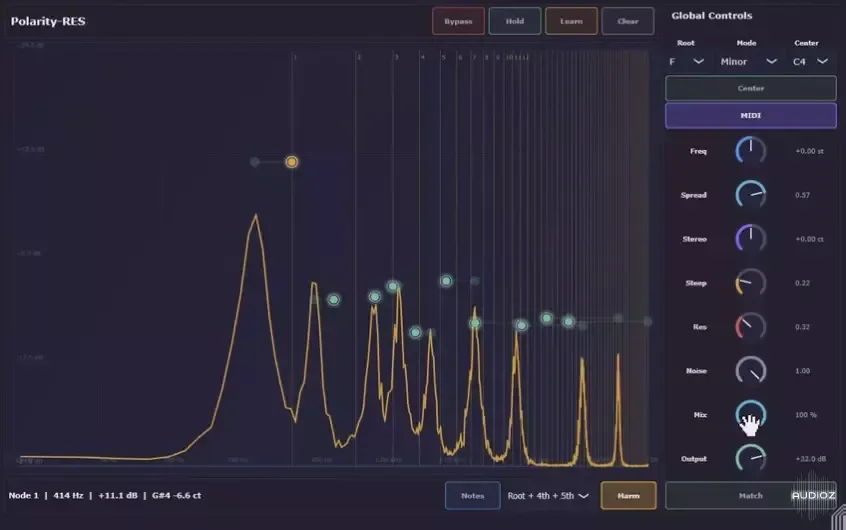Click the Steep knob
846x530 pixels.
751,283
